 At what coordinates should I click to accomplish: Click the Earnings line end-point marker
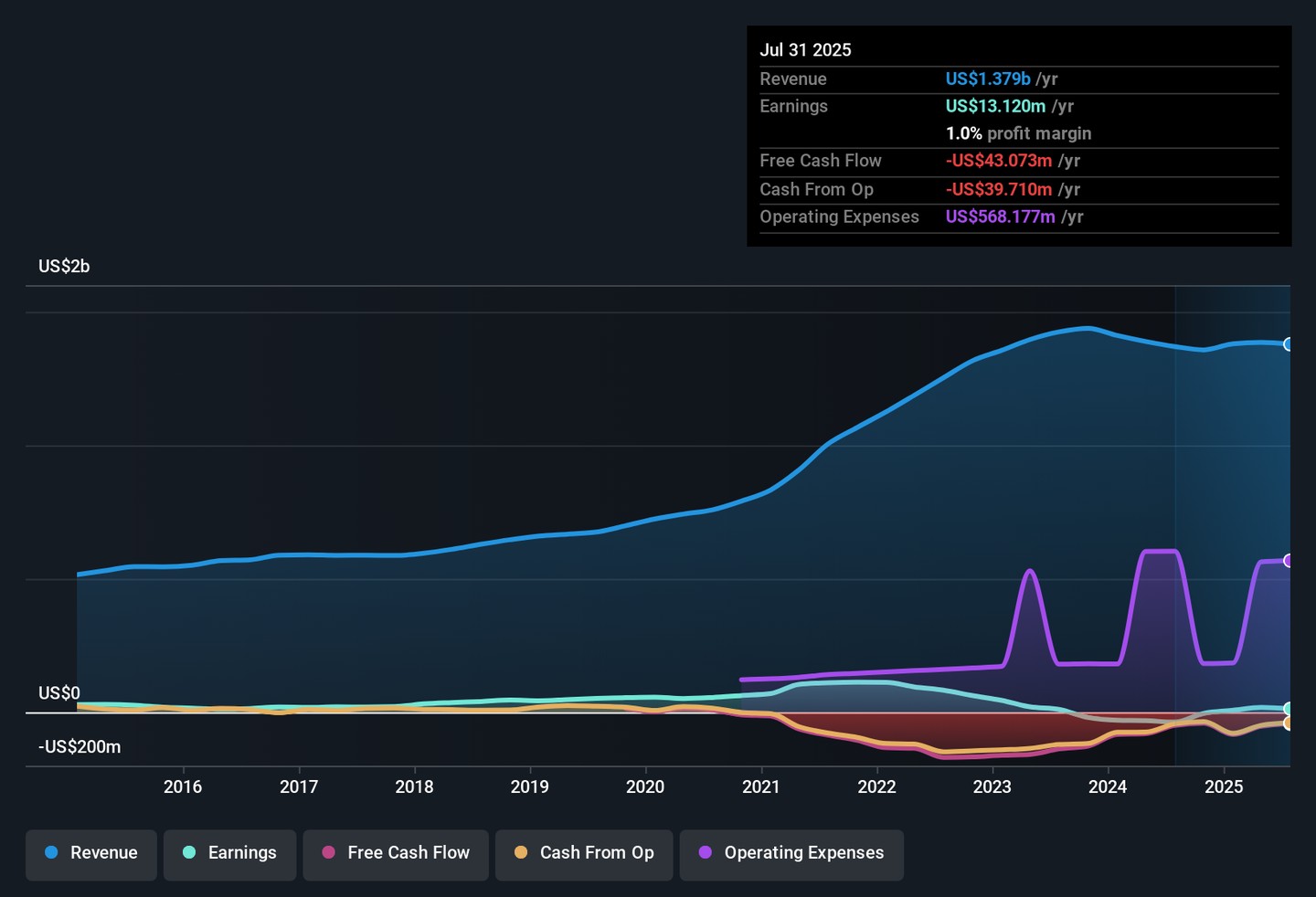tap(1289, 709)
